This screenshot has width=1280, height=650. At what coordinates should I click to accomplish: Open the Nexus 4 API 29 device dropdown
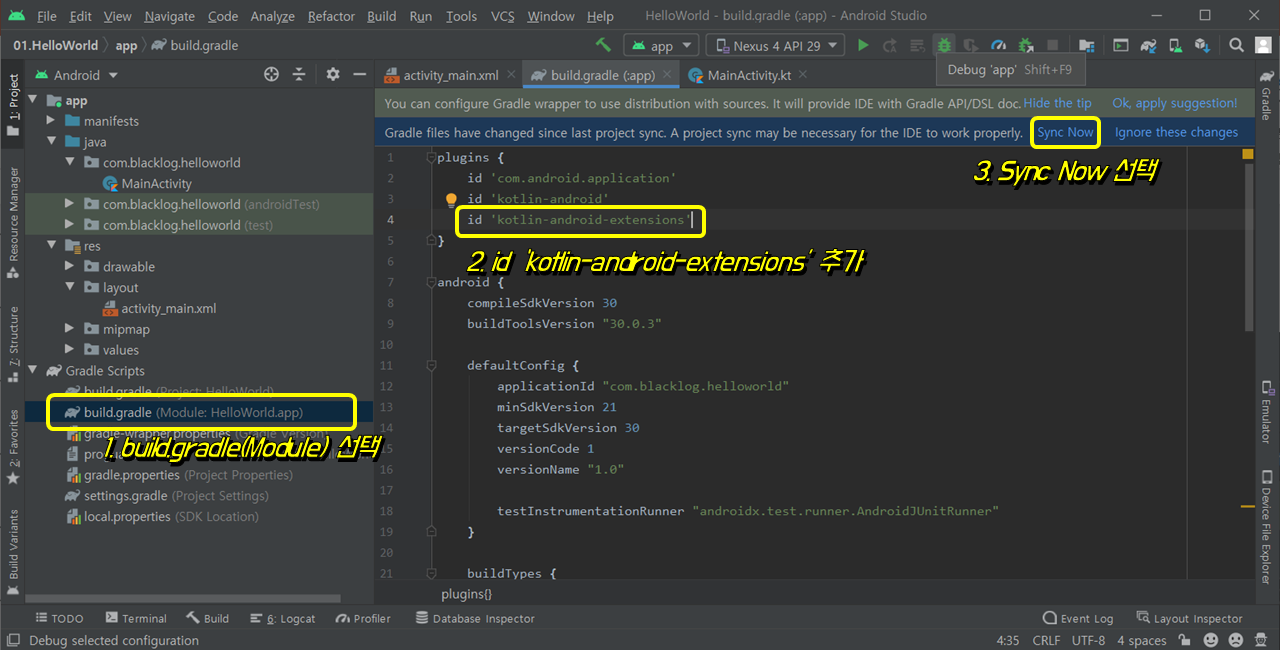[775, 45]
